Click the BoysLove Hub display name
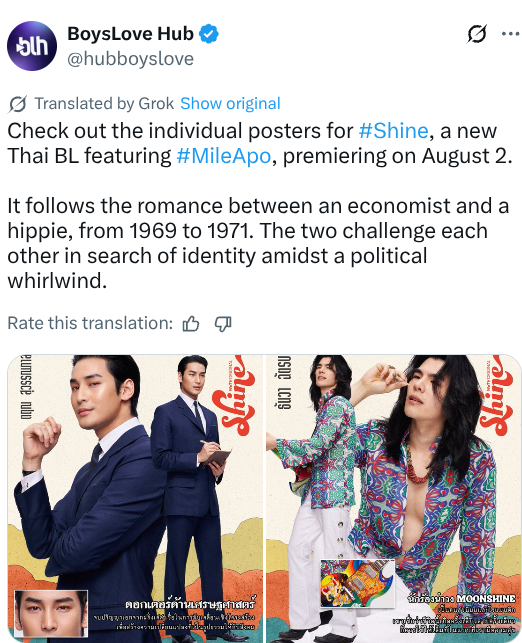Screen dimensions: 522x643 point(130,34)
